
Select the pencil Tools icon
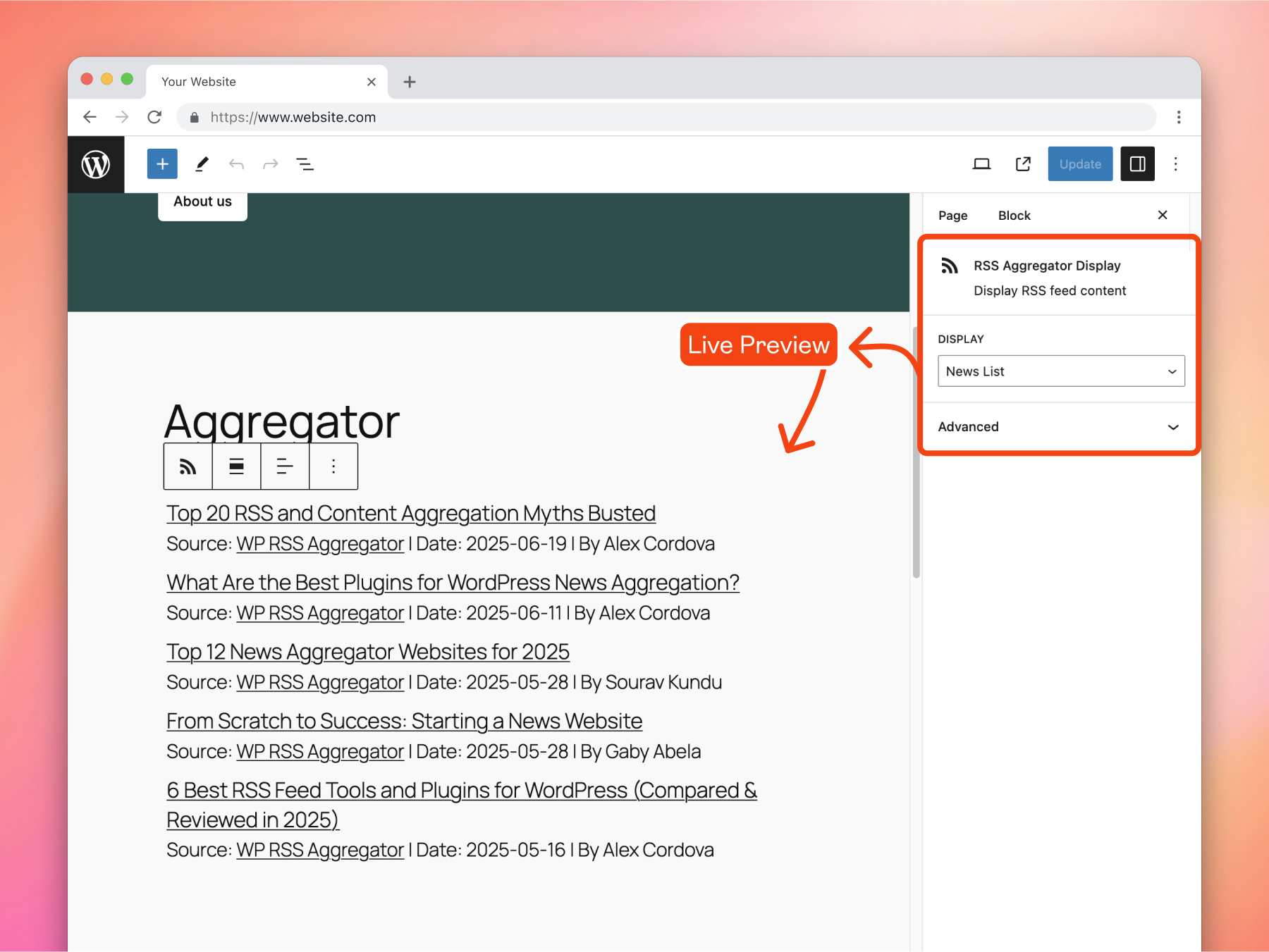coord(202,164)
